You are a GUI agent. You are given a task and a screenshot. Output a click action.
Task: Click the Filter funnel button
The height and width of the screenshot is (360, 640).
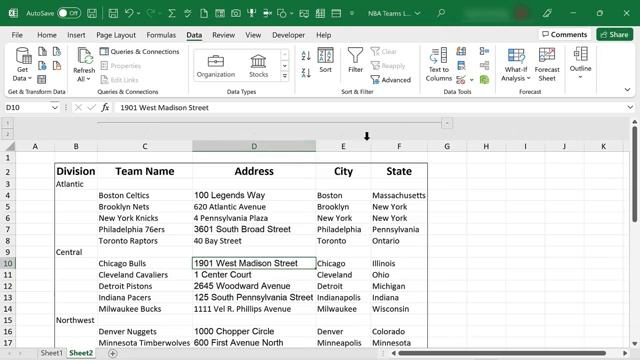(x=356, y=60)
